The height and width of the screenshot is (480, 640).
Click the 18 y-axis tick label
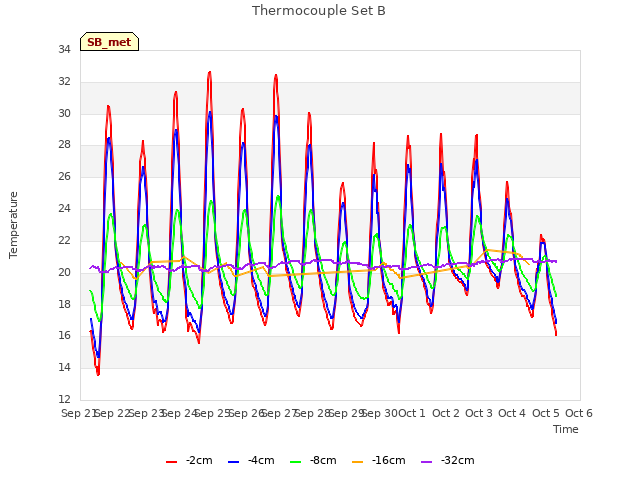tap(64, 304)
